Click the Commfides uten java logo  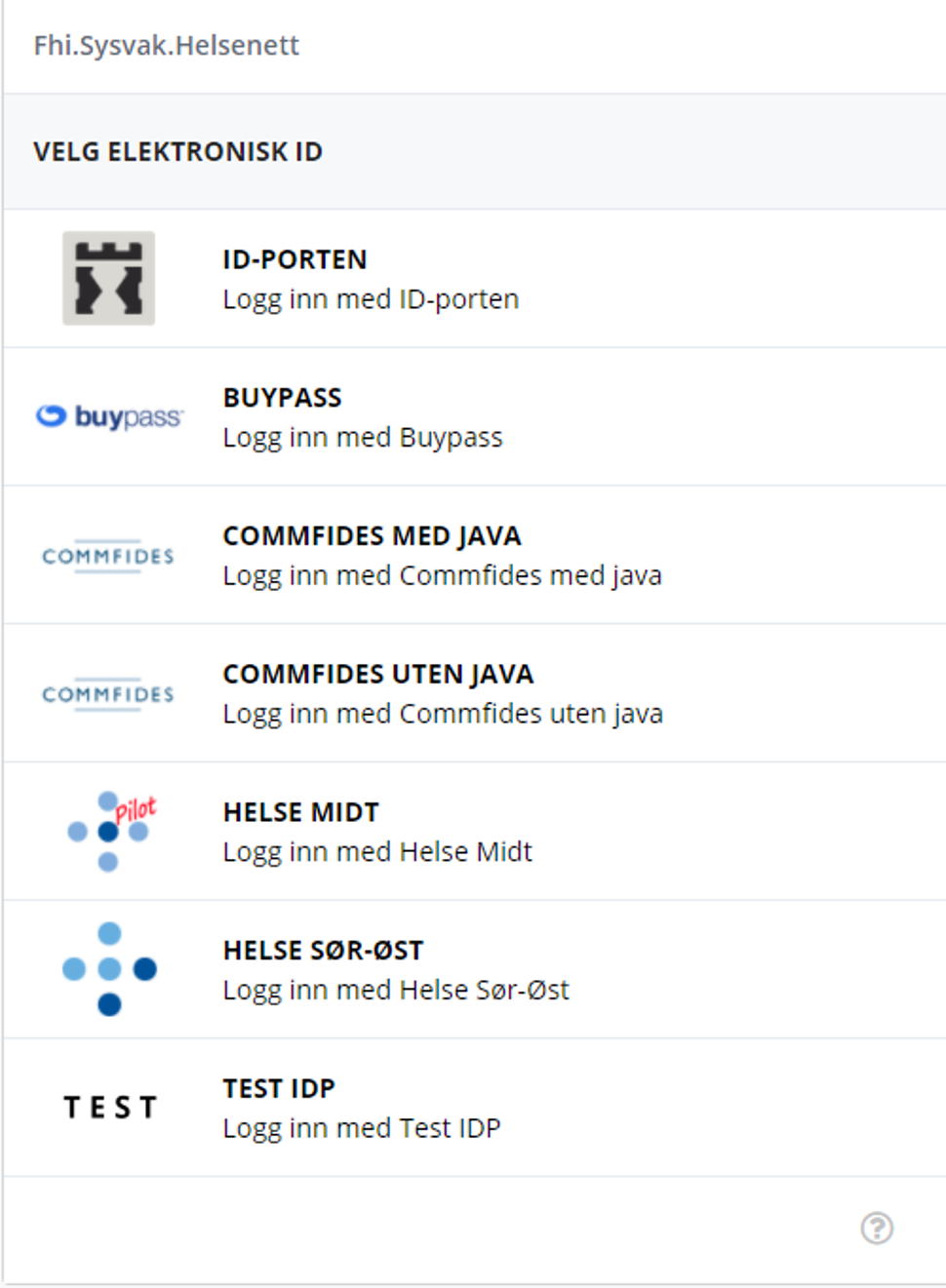(x=108, y=694)
